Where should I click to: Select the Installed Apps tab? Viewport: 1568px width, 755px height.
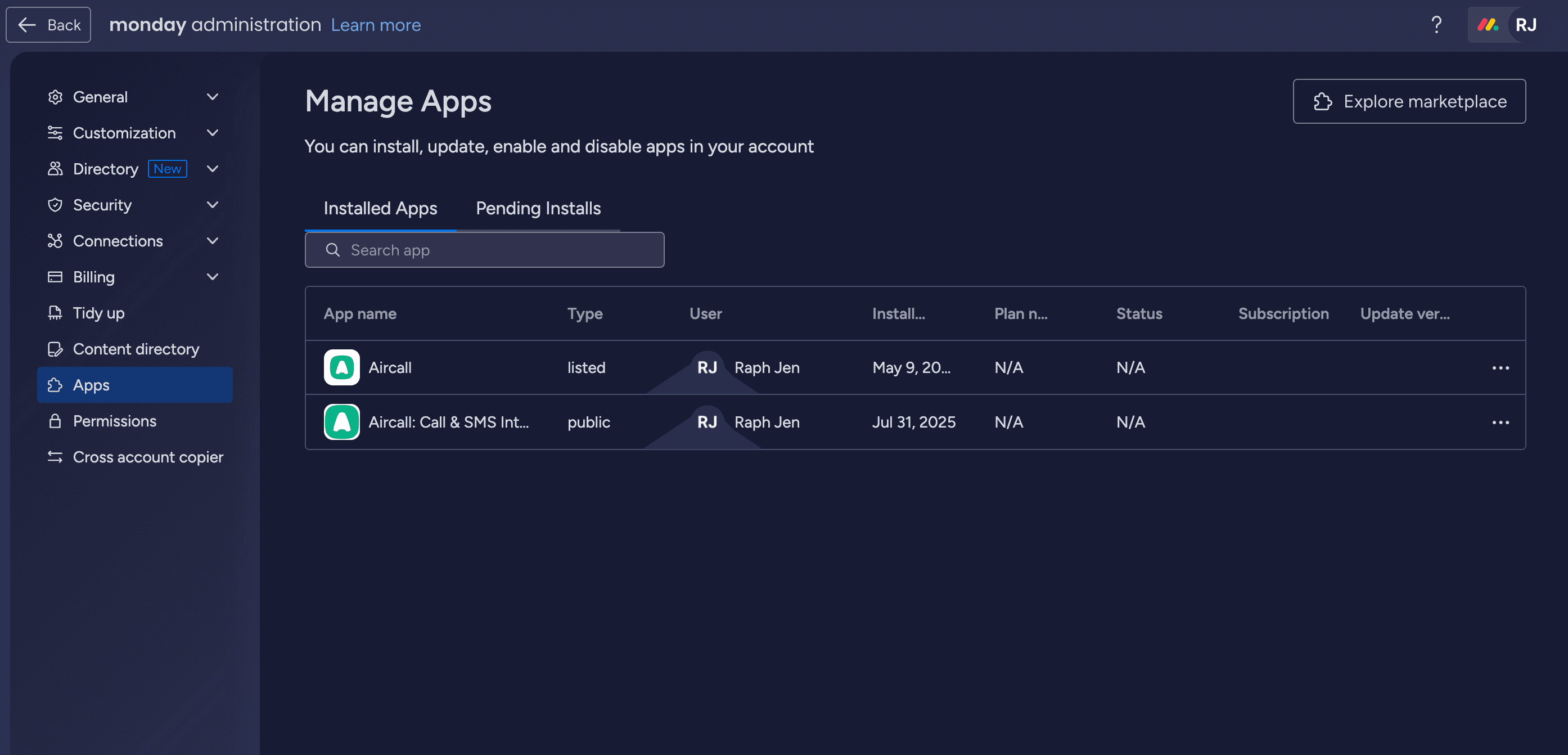coord(380,208)
